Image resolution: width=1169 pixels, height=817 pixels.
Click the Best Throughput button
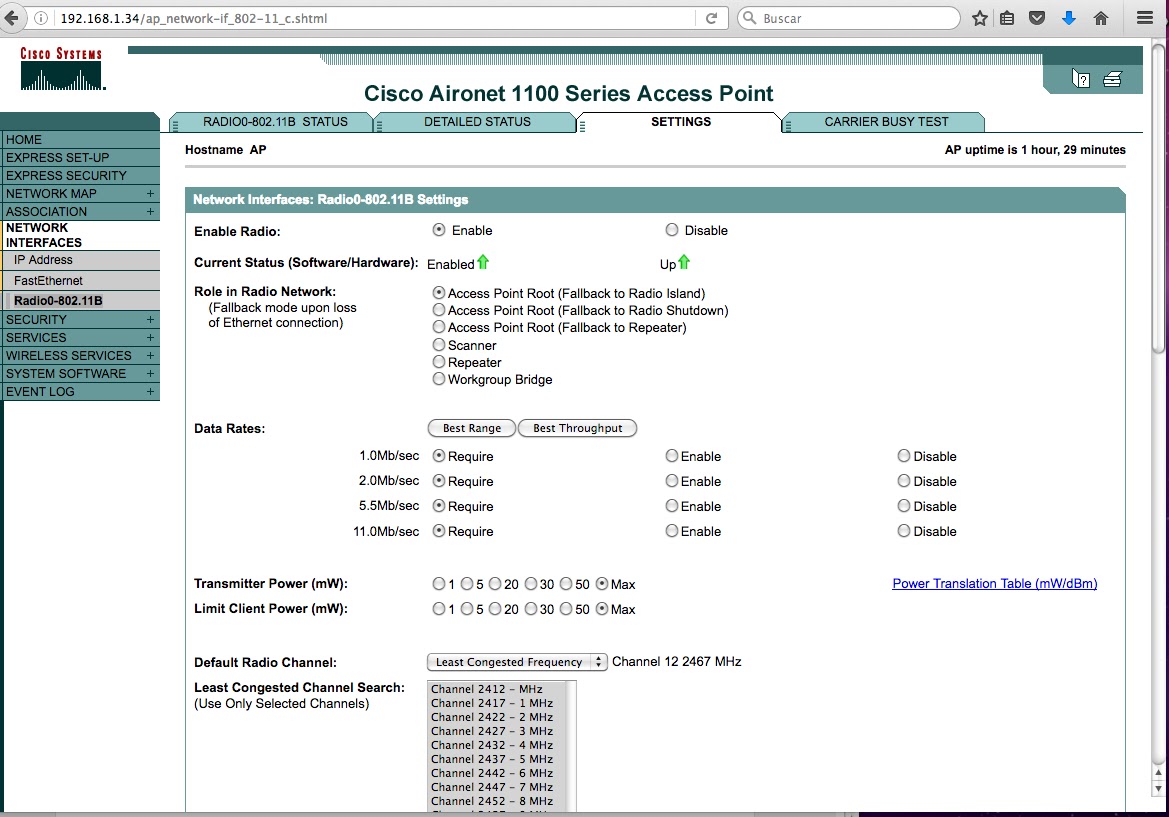577,428
